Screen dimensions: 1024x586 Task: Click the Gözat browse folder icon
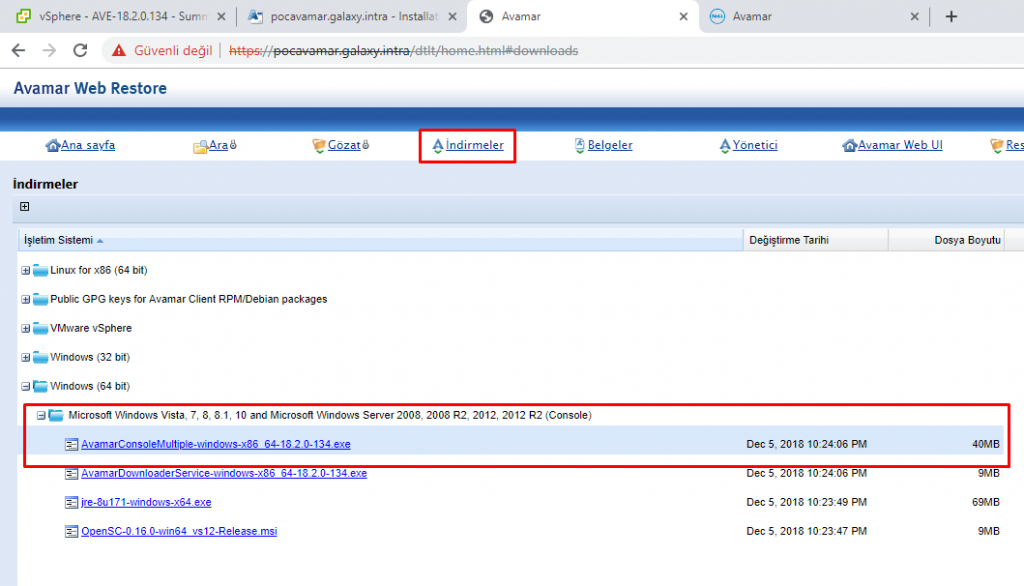coord(319,146)
